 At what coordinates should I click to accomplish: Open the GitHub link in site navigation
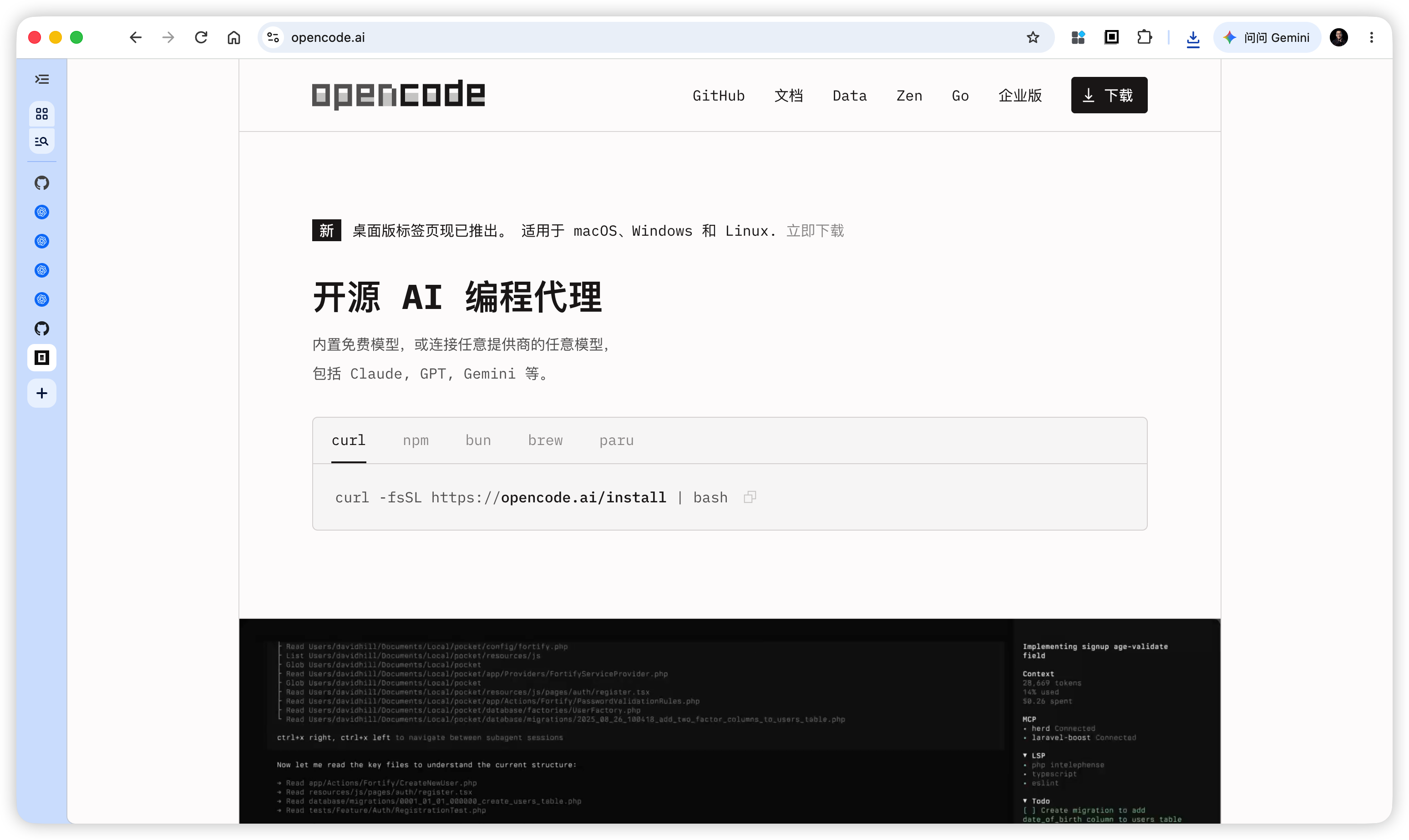tap(719, 96)
